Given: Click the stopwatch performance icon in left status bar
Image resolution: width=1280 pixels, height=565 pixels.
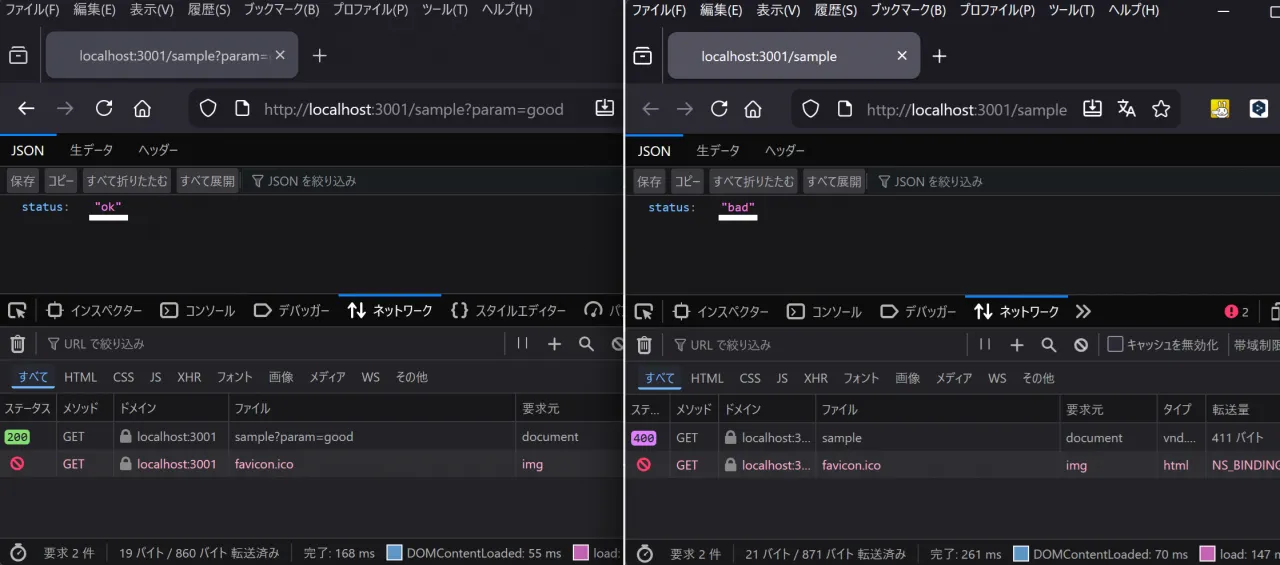Looking at the screenshot, I should coord(17,553).
